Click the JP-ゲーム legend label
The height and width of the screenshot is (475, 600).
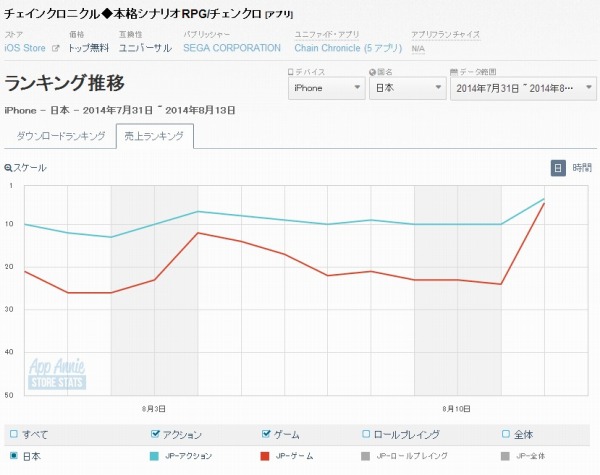(295, 456)
